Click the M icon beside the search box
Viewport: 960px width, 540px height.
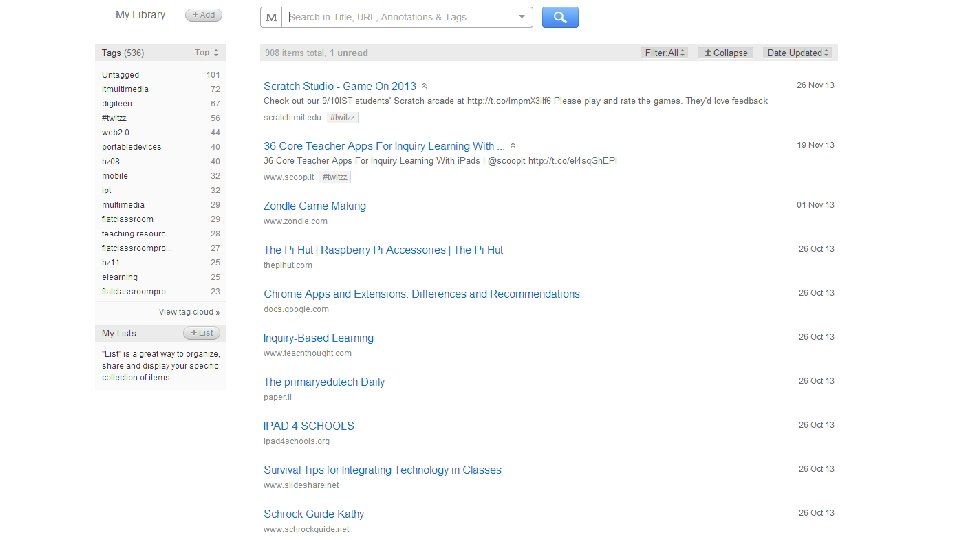(271, 17)
